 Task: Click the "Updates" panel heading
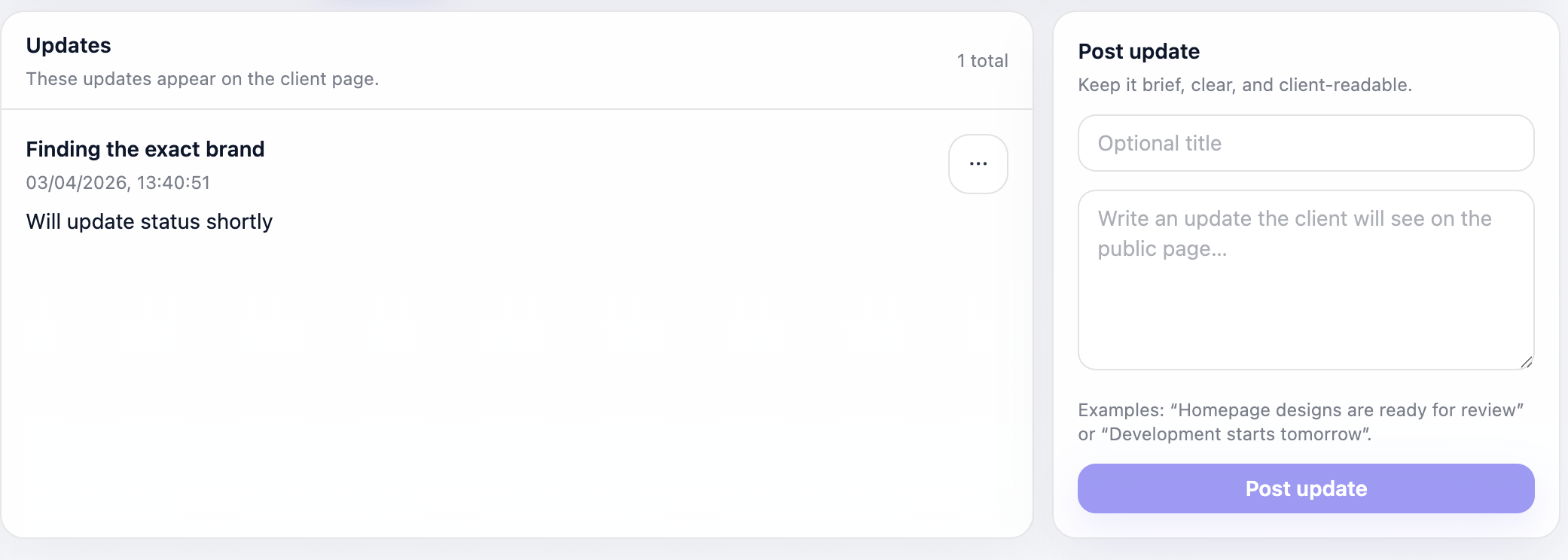69,45
